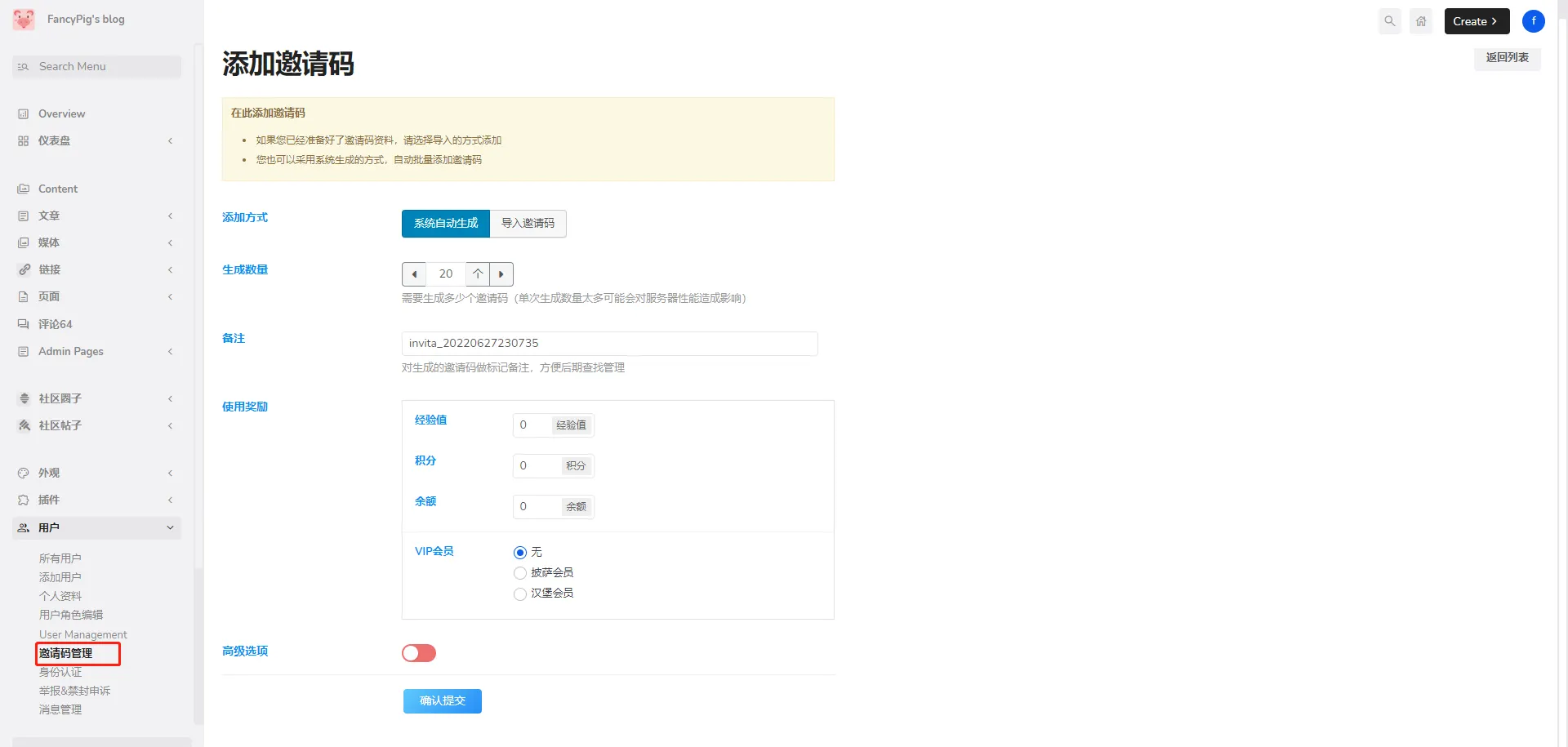This screenshot has height=747, width=1568.
Task: Expand the 插件 submenu chevron
Action: point(170,500)
